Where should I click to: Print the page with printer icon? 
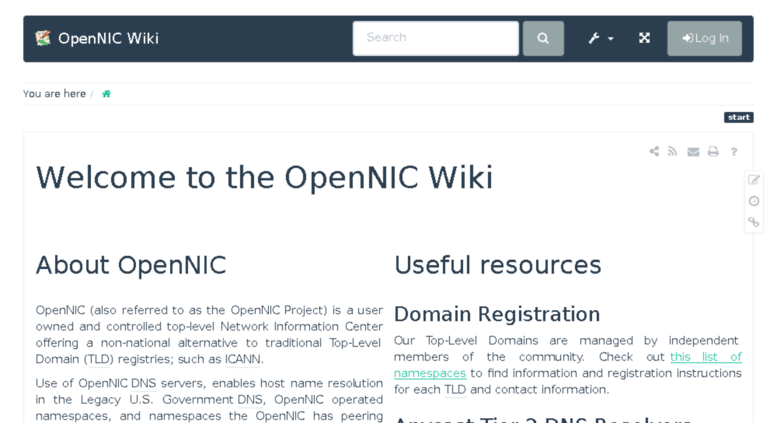[713, 152]
